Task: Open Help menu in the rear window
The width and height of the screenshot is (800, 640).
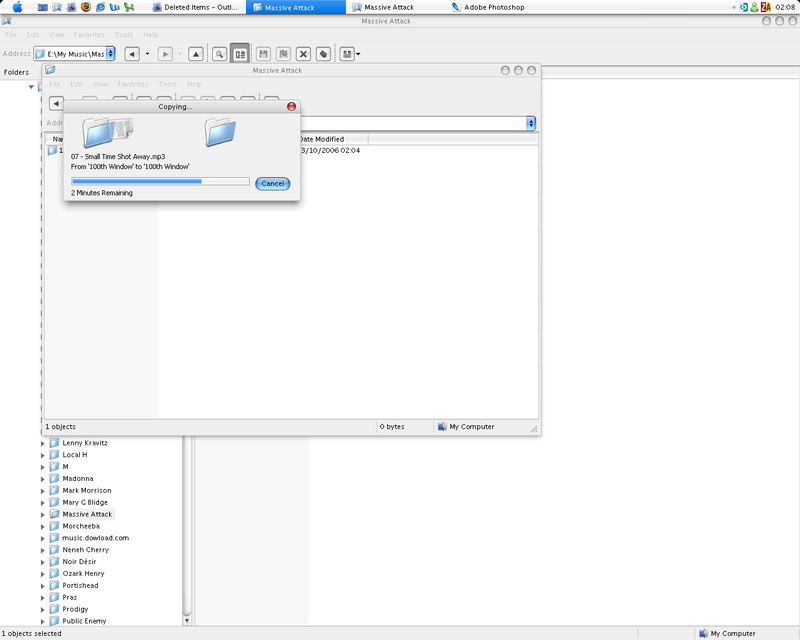Action: tap(151, 35)
